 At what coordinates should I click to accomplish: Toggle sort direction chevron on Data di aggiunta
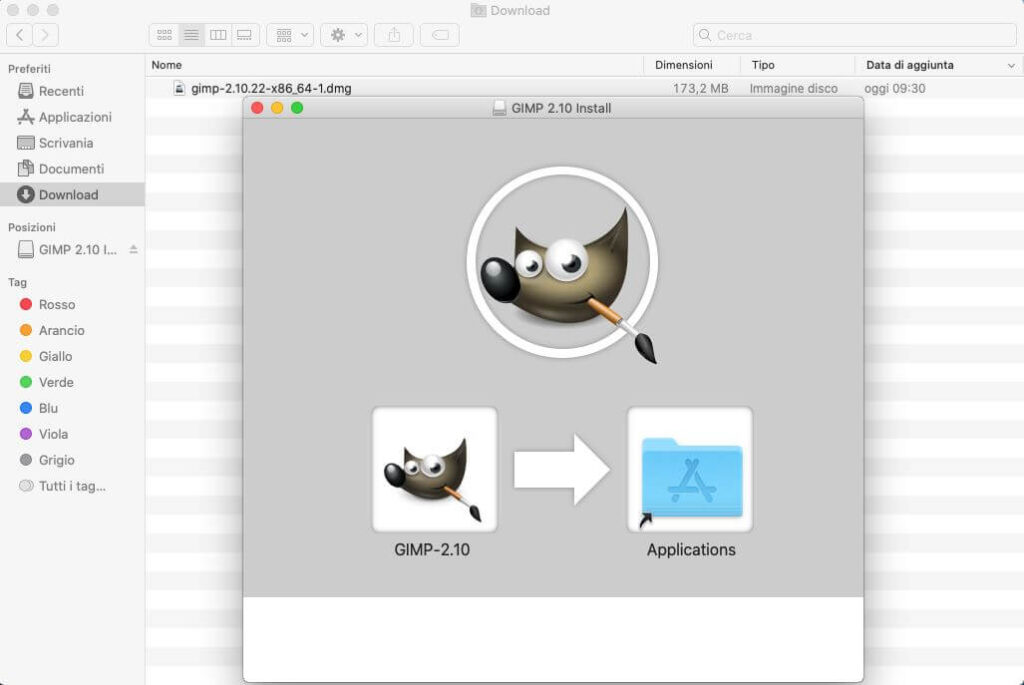pos(1011,65)
